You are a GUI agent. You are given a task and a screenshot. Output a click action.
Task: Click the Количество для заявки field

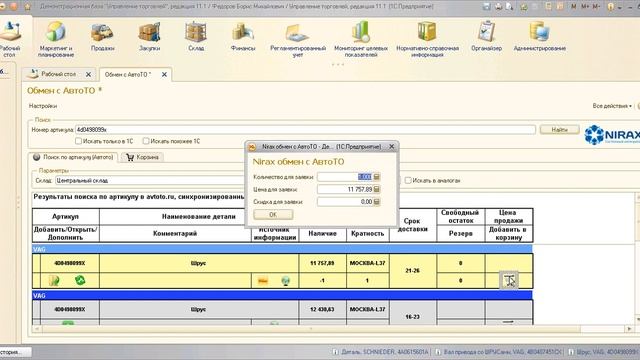345,177
